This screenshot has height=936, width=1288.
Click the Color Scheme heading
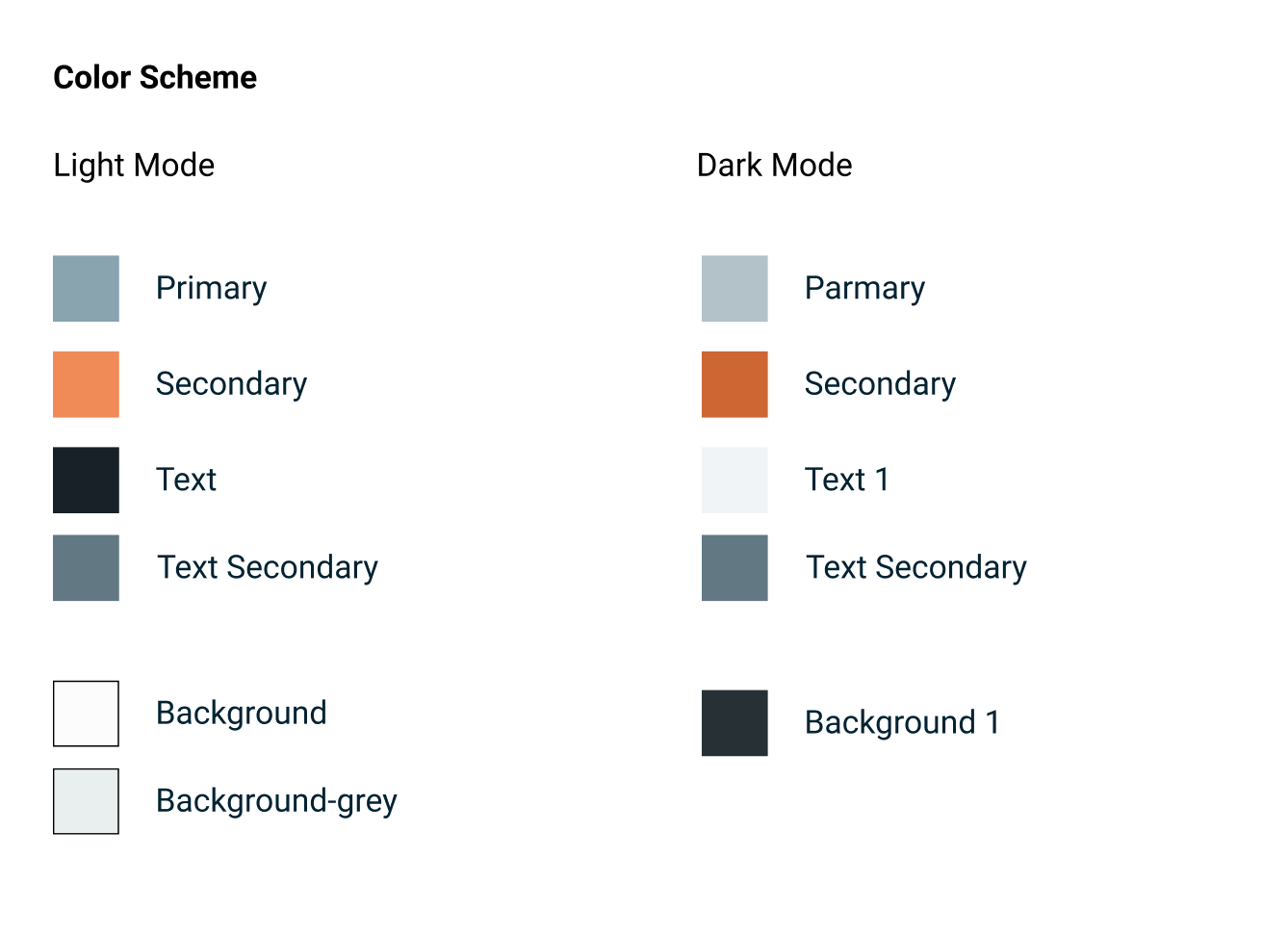(155, 77)
